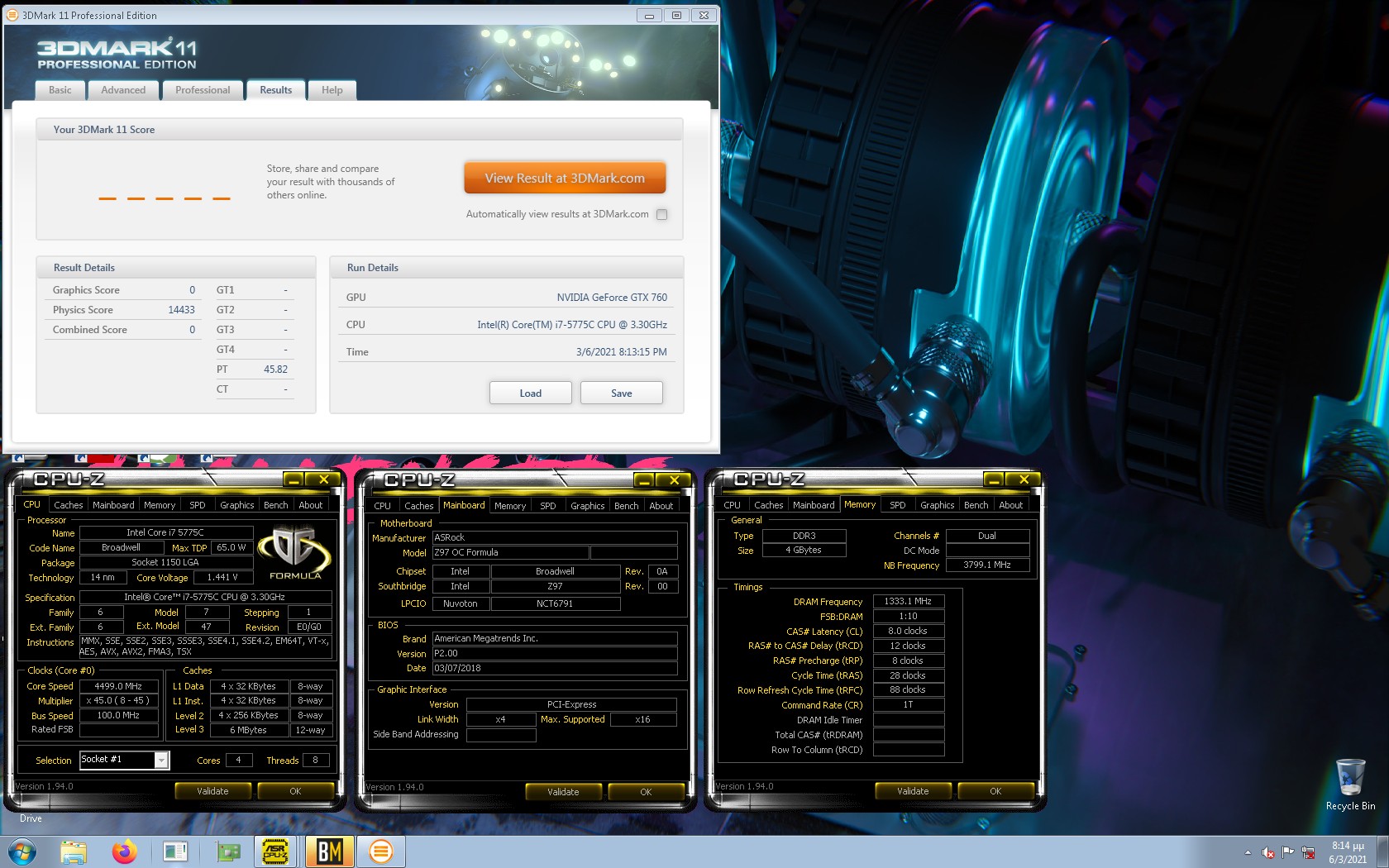Click the muted volume tray icon

click(x=1268, y=852)
